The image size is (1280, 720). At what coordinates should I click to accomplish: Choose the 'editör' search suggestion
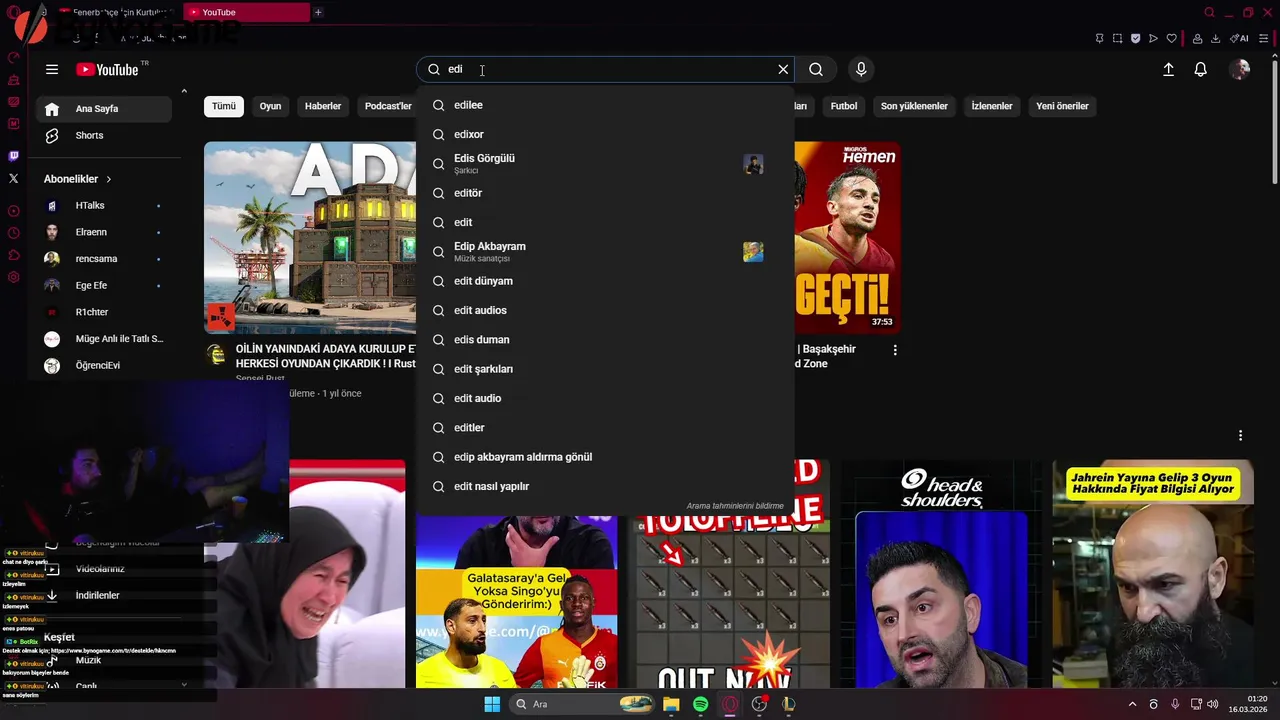(x=606, y=193)
